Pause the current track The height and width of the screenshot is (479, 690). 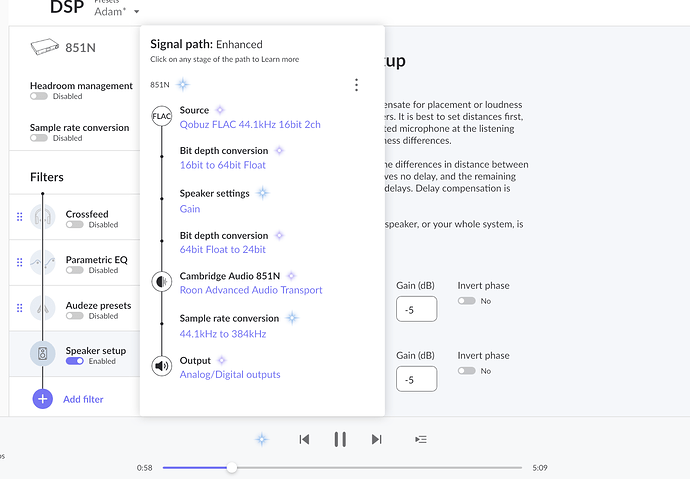pyautogui.click(x=340, y=439)
